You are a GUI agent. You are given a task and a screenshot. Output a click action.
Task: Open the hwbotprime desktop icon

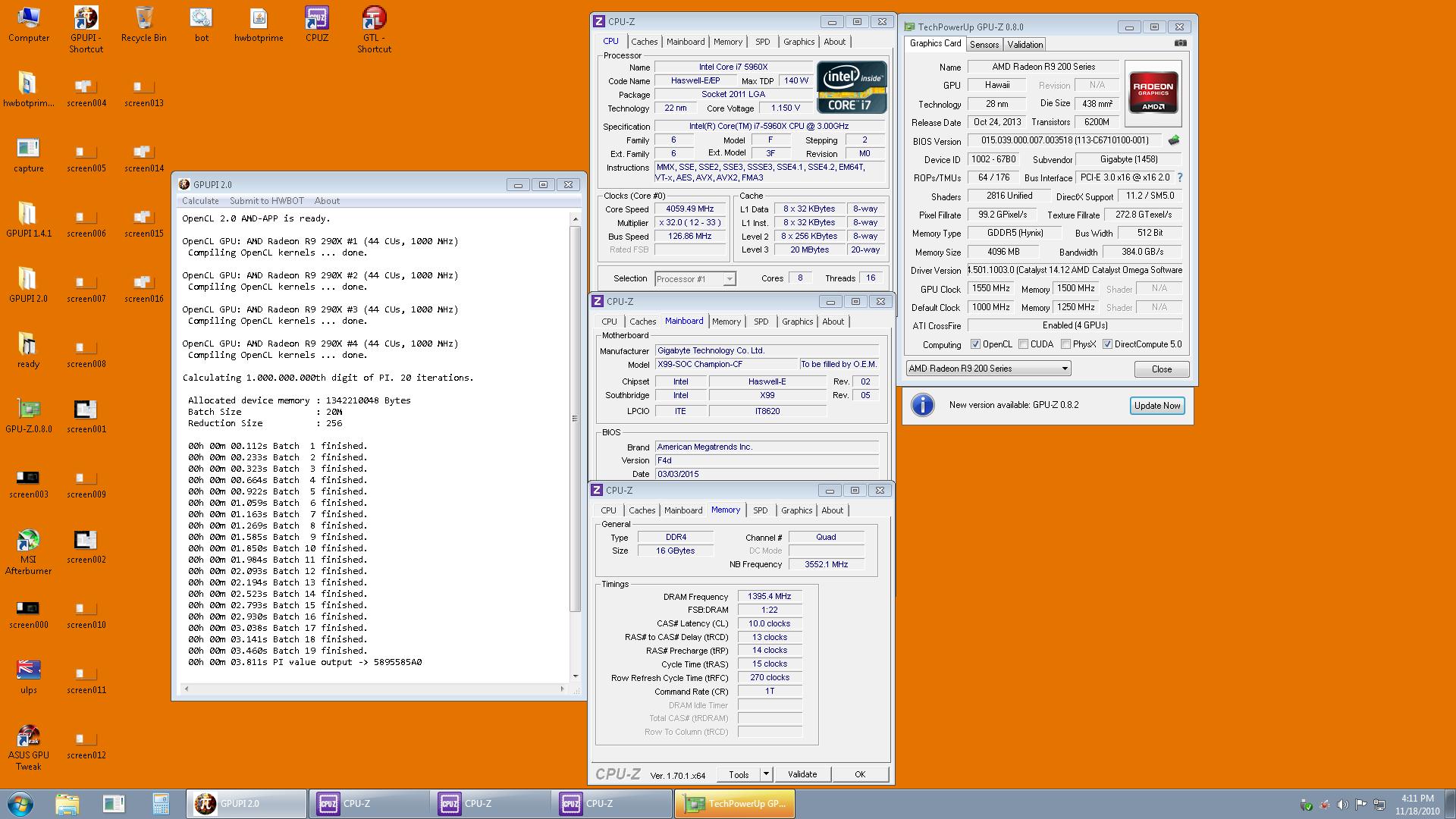(259, 24)
